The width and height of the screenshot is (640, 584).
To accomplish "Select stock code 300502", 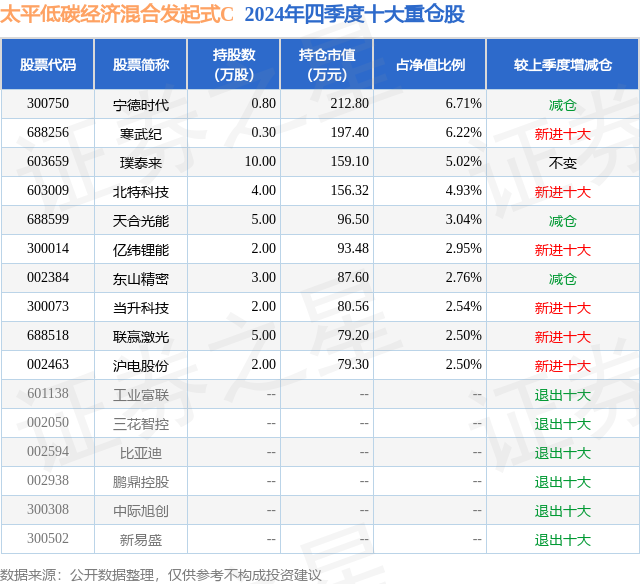I will pyautogui.click(x=48, y=538).
